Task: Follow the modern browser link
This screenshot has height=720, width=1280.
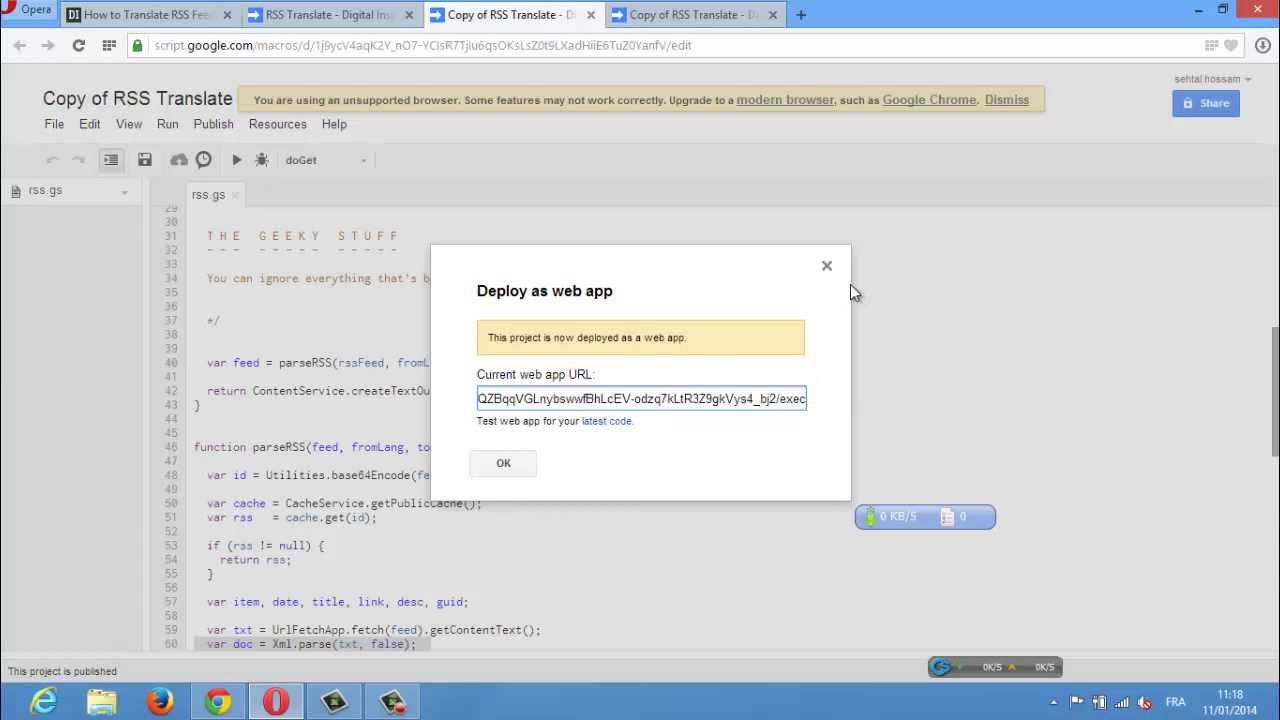Action: [785, 100]
